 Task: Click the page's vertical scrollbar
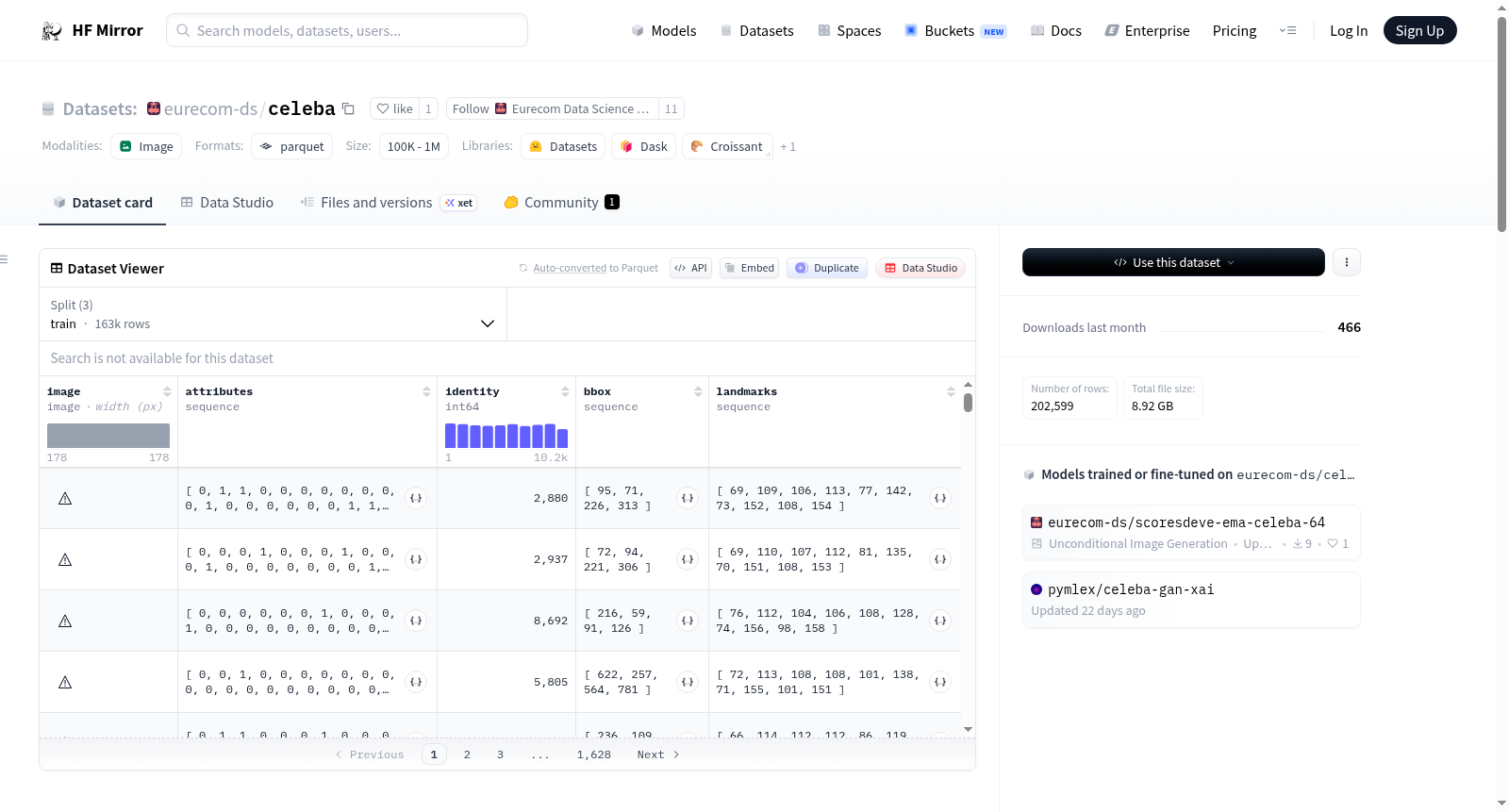point(1501,123)
